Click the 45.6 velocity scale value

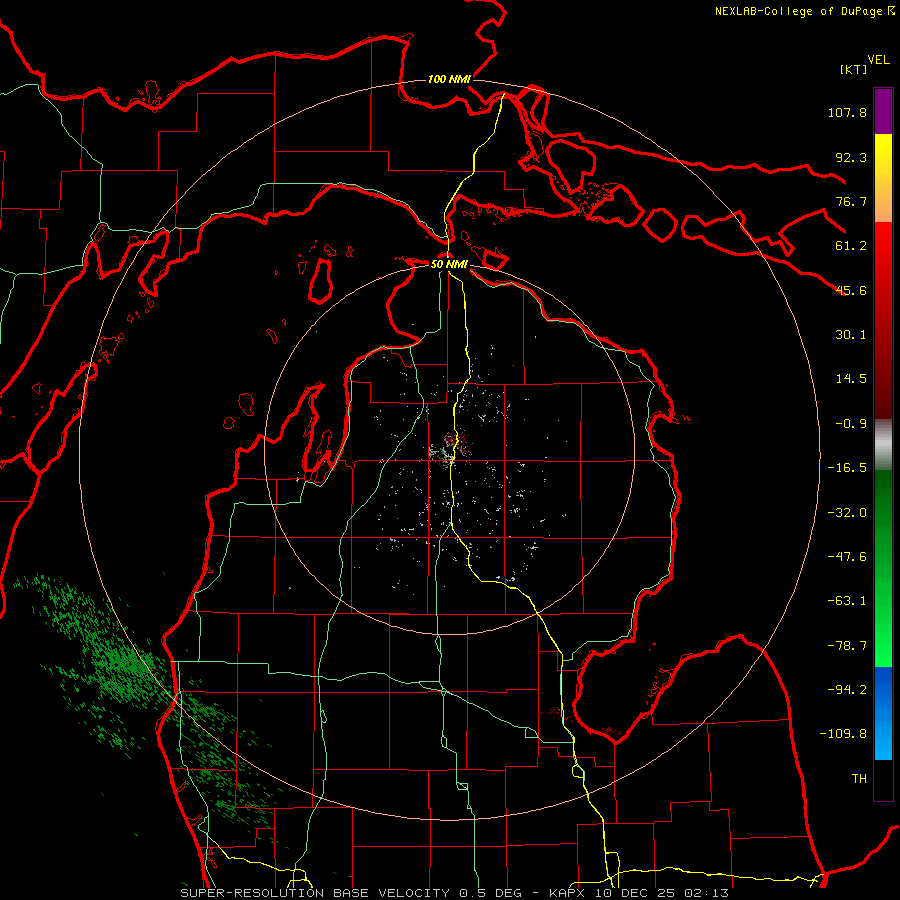pyautogui.click(x=851, y=290)
